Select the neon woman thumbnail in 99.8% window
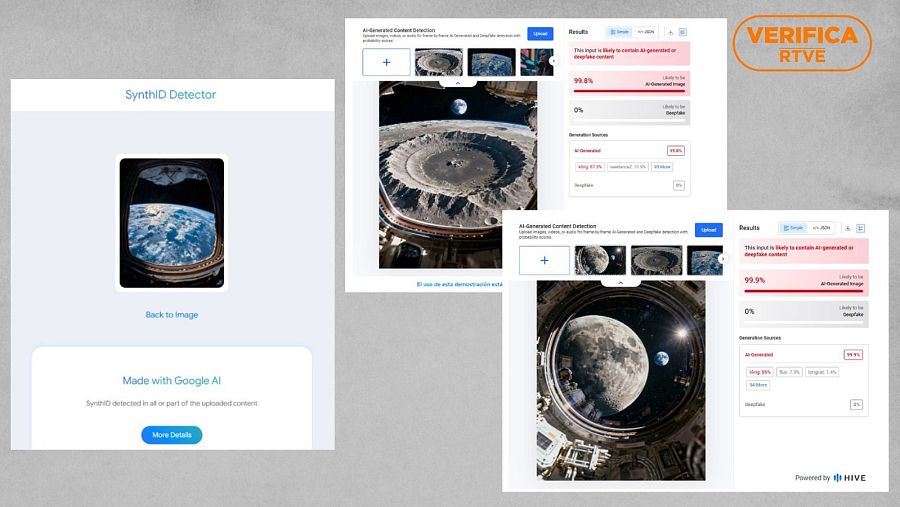This screenshot has height=507, width=900. [x=537, y=62]
